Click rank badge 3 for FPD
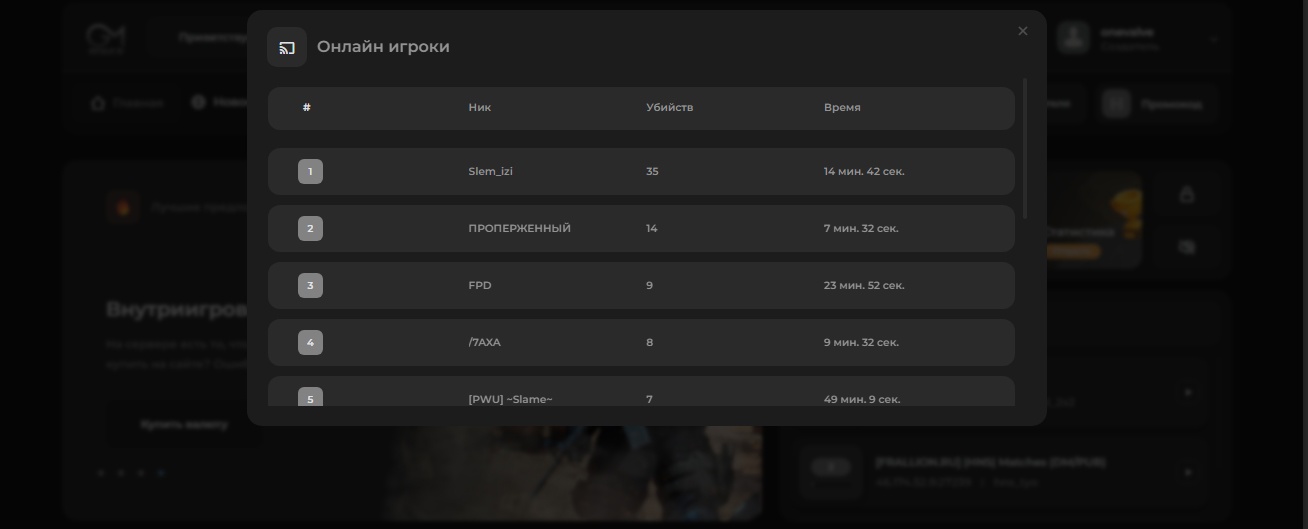The width and height of the screenshot is (1308, 529). pyautogui.click(x=310, y=286)
